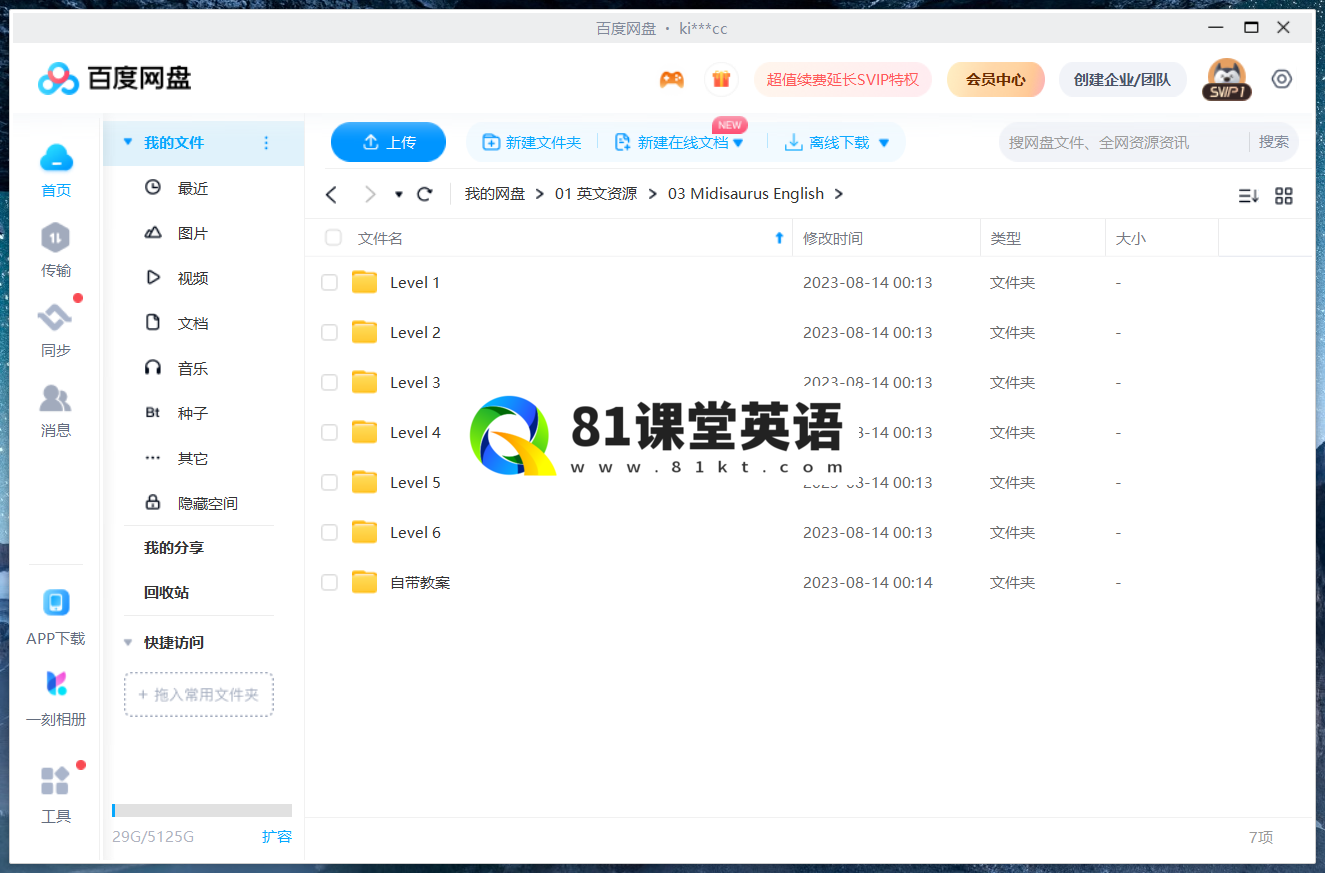Check the Level 3 row checkbox

pyautogui.click(x=329, y=383)
